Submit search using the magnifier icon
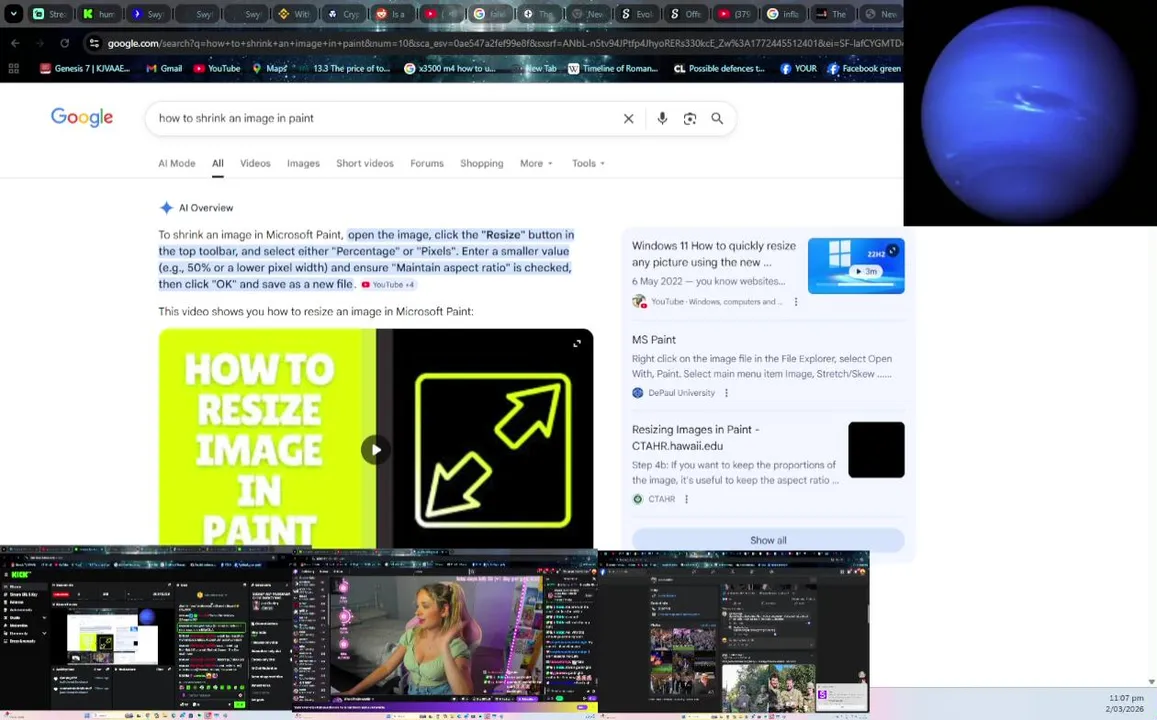Image resolution: width=1157 pixels, height=720 pixels. click(x=716, y=119)
